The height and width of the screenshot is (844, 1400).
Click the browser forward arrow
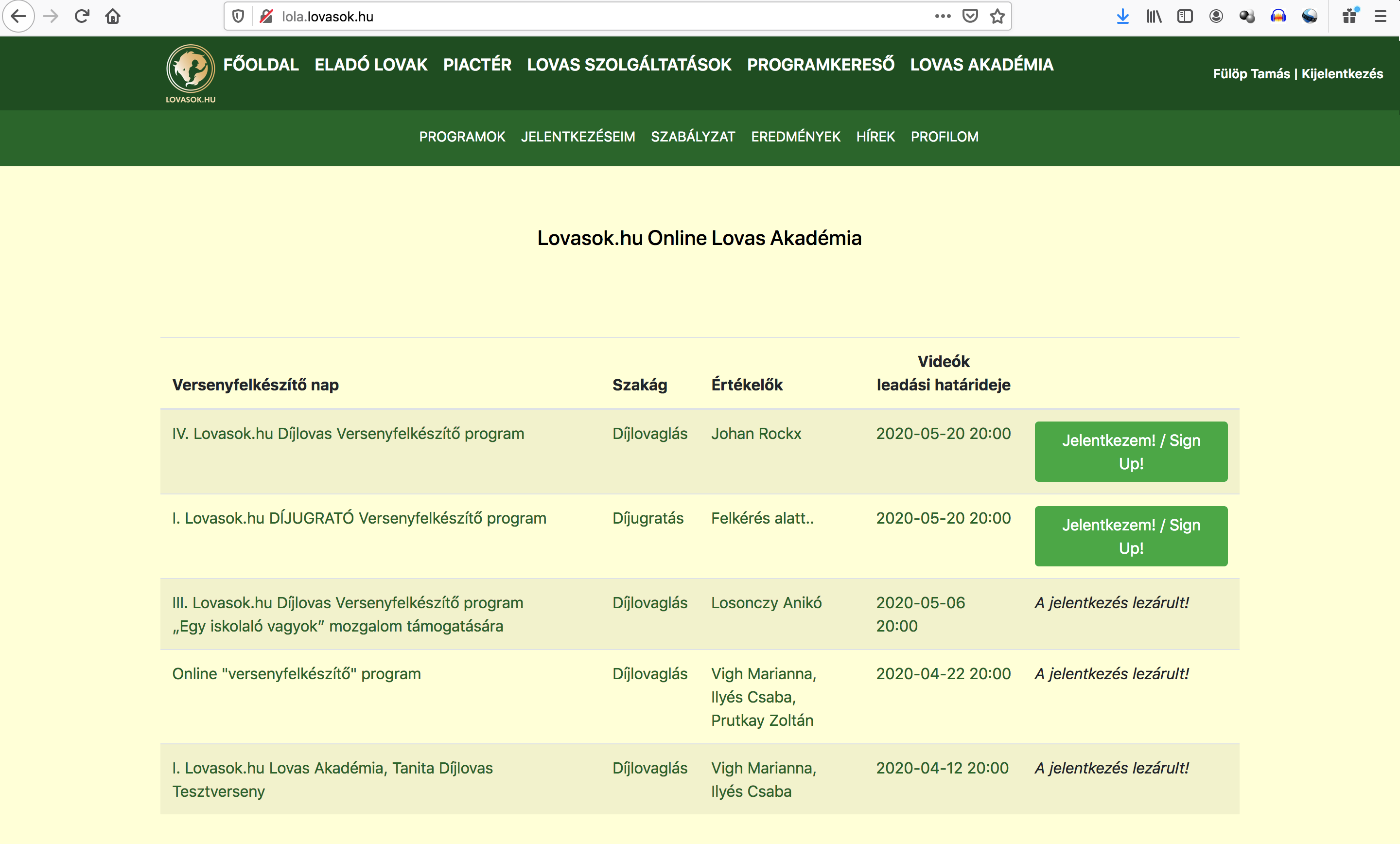[51, 17]
